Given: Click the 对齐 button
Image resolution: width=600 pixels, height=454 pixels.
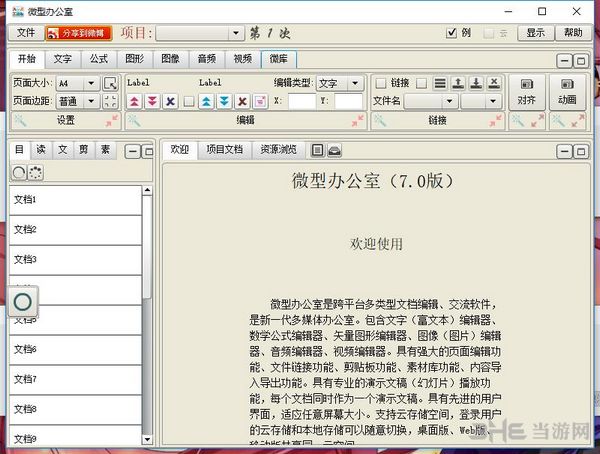Looking at the screenshot, I should [x=527, y=93].
